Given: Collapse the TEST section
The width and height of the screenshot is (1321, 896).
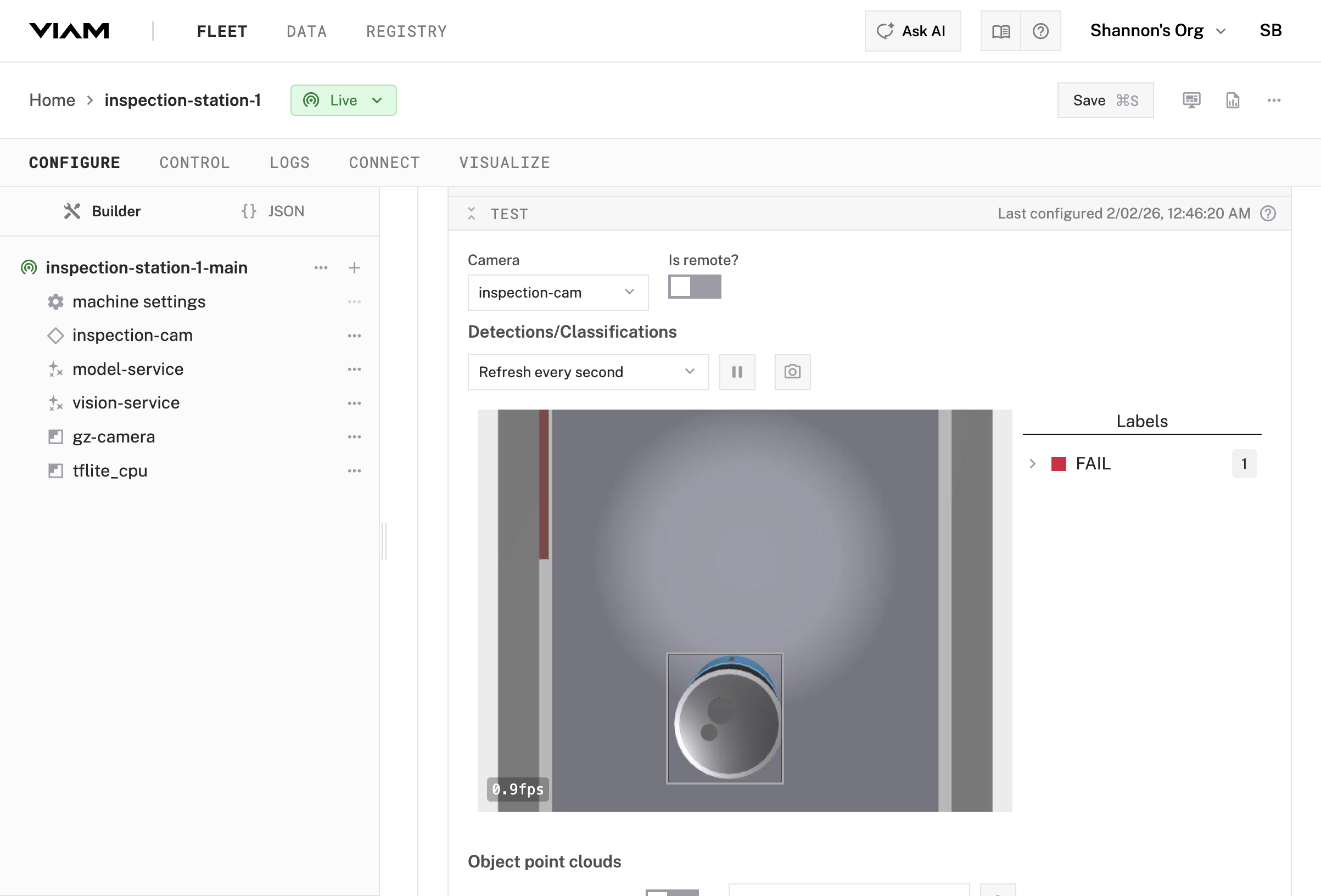Looking at the screenshot, I should [x=471, y=214].
